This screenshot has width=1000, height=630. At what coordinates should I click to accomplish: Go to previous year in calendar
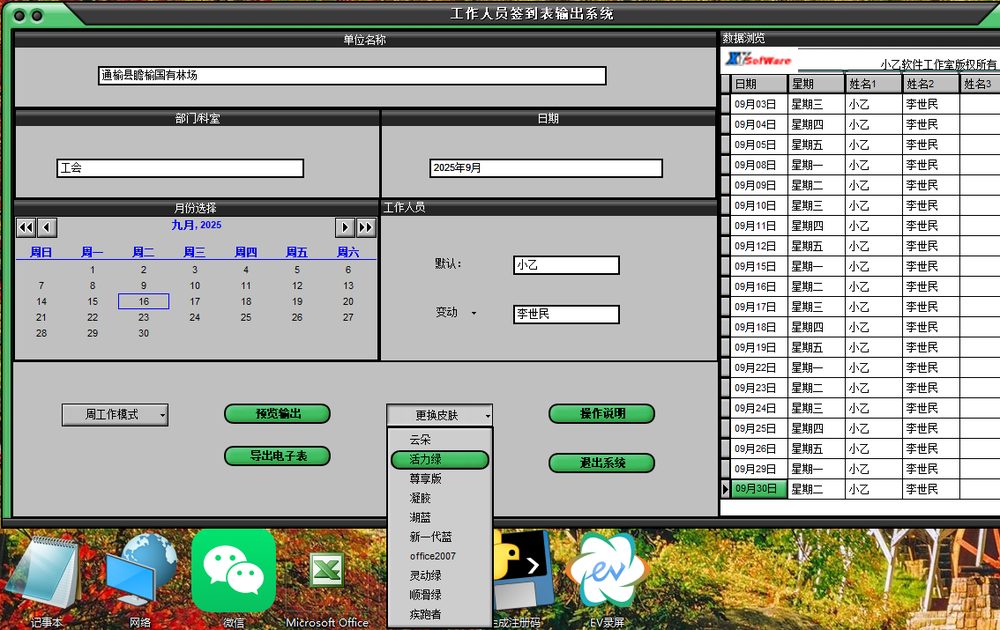tap(26, 228)
